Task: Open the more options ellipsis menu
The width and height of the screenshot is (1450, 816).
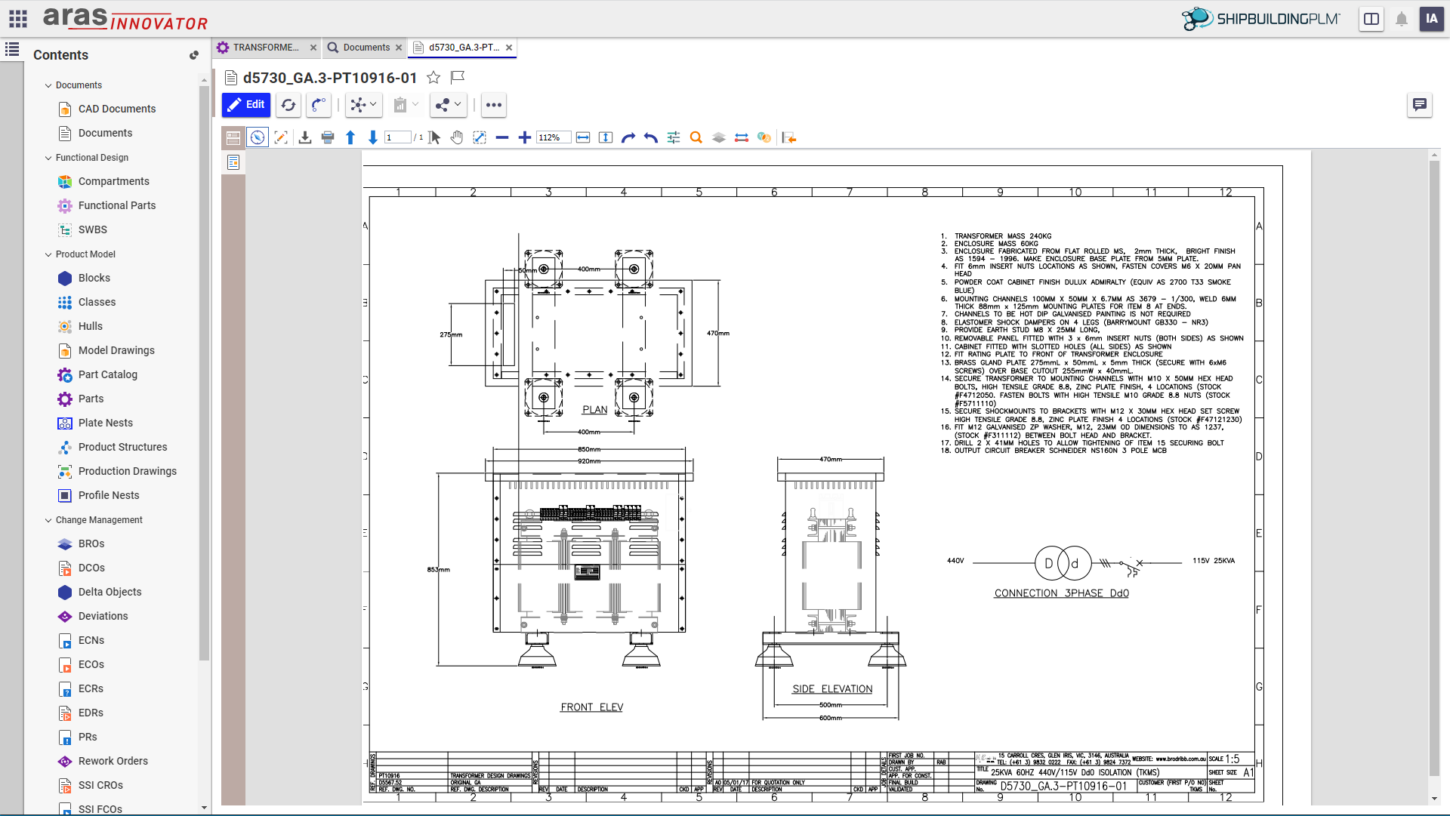Action: click(494, 104)
